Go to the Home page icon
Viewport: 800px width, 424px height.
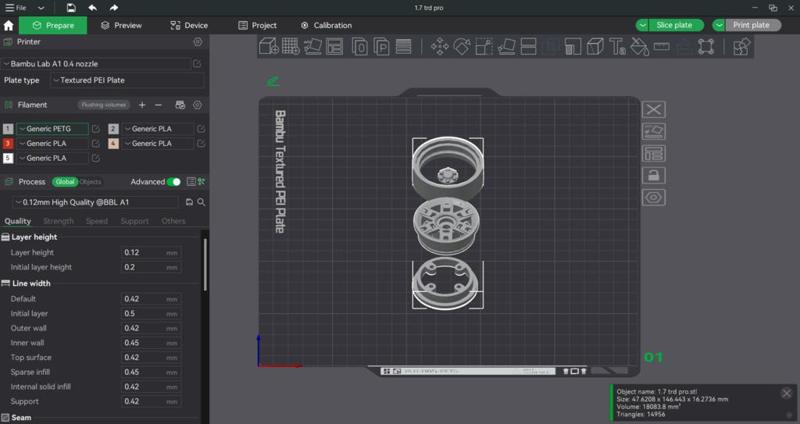(x=9, y=25)
